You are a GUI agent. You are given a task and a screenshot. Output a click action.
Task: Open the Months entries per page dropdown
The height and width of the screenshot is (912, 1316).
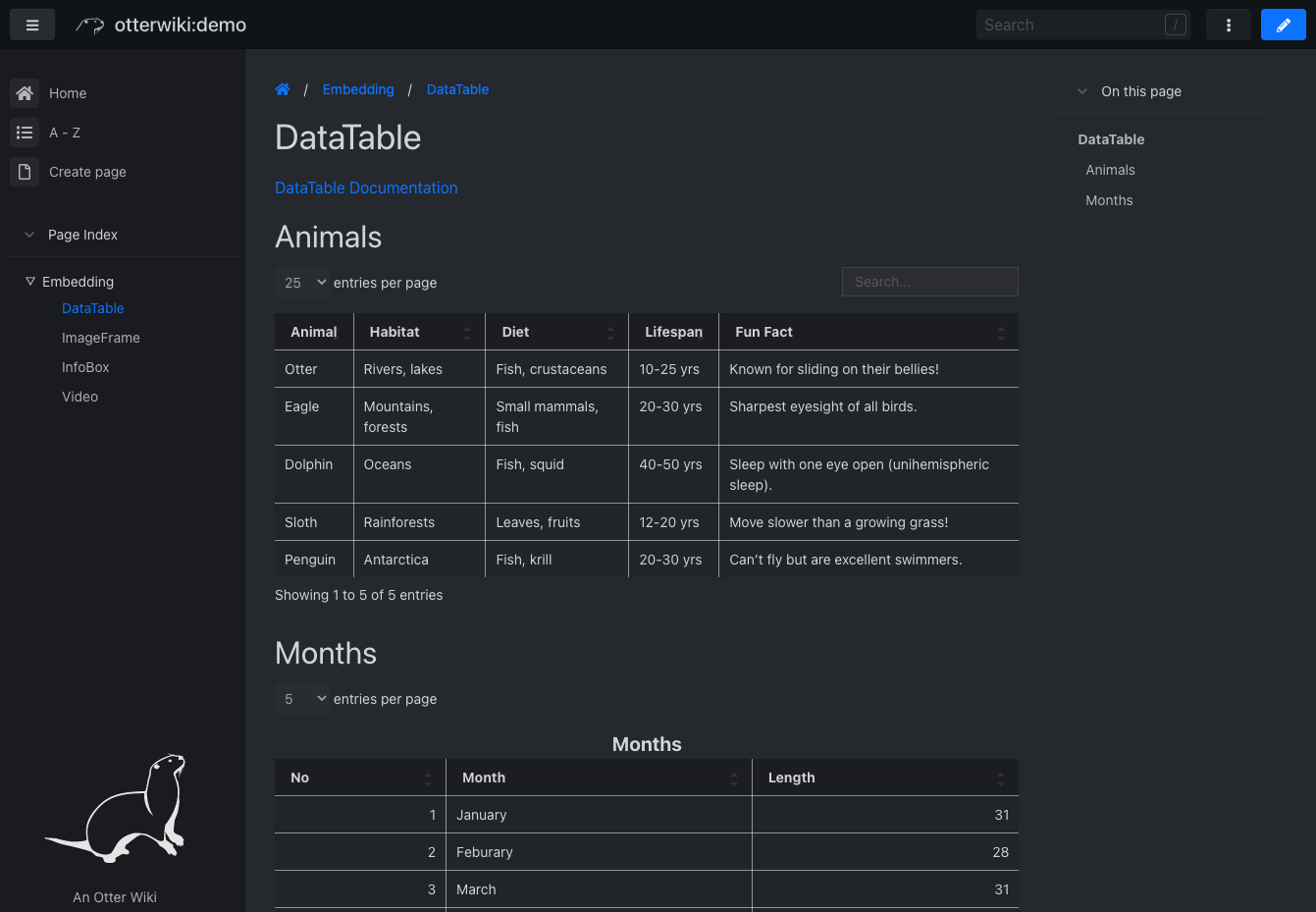tap(302, 699)
